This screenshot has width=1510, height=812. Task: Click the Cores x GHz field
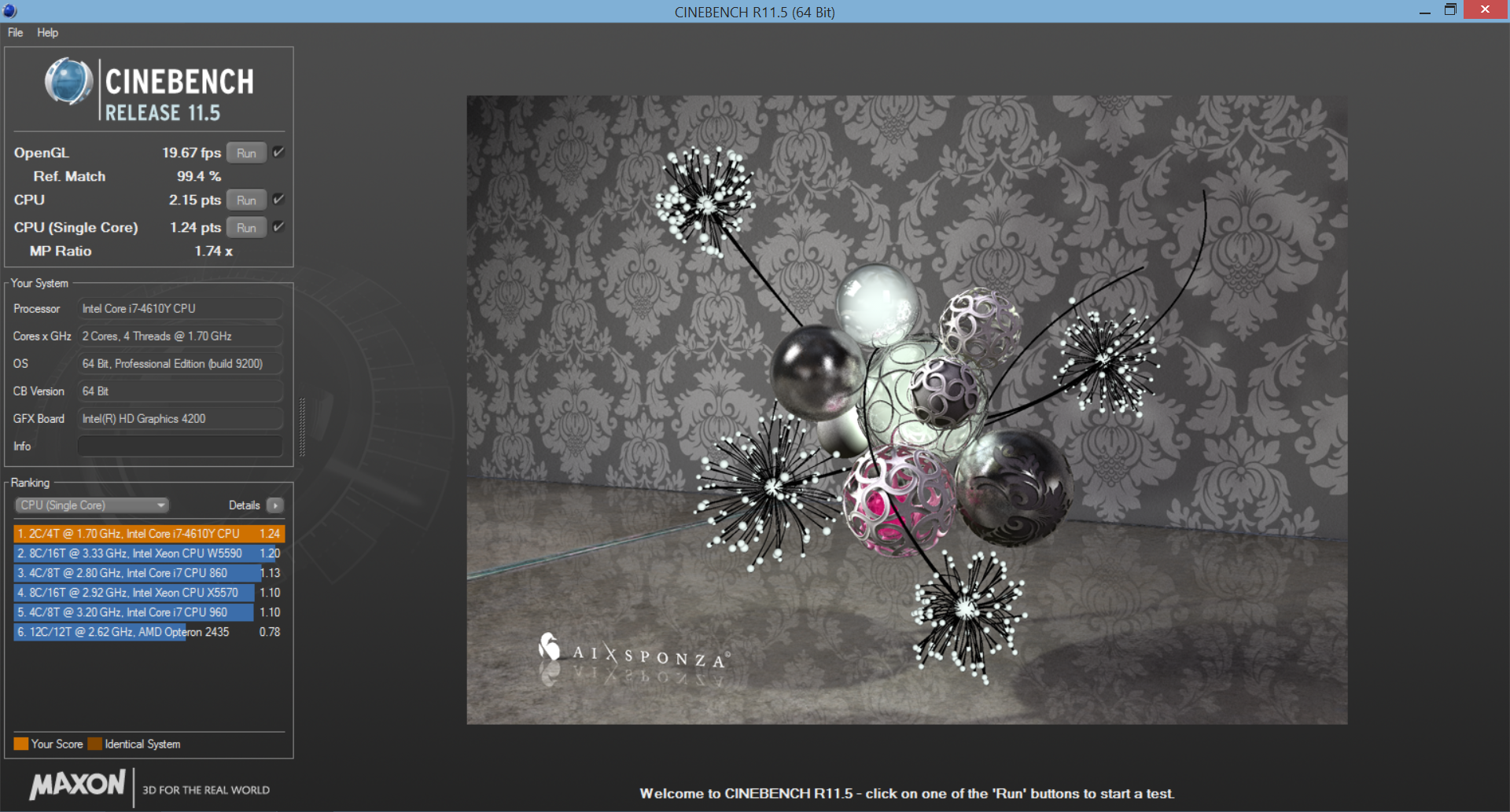[x=180, y=336]
